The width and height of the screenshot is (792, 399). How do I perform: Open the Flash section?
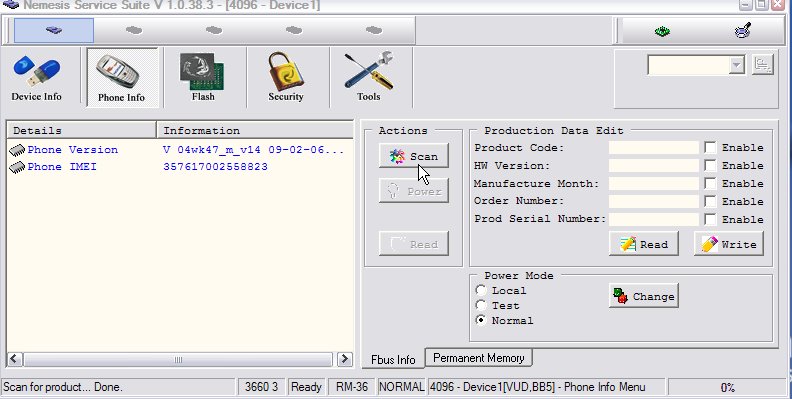pyautogui.click(x=203, y=78)
